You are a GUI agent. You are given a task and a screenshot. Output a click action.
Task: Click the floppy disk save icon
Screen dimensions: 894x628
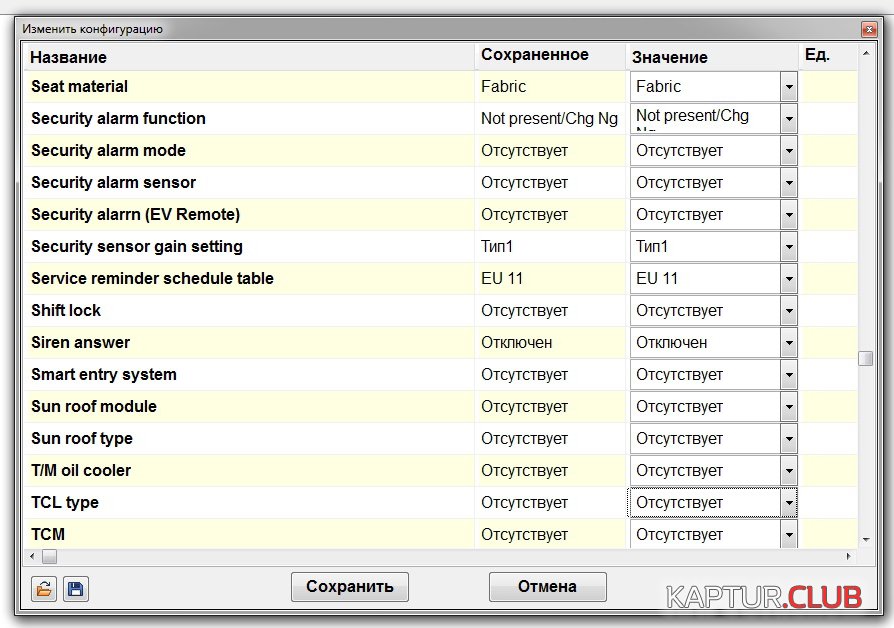coord(76,588)
